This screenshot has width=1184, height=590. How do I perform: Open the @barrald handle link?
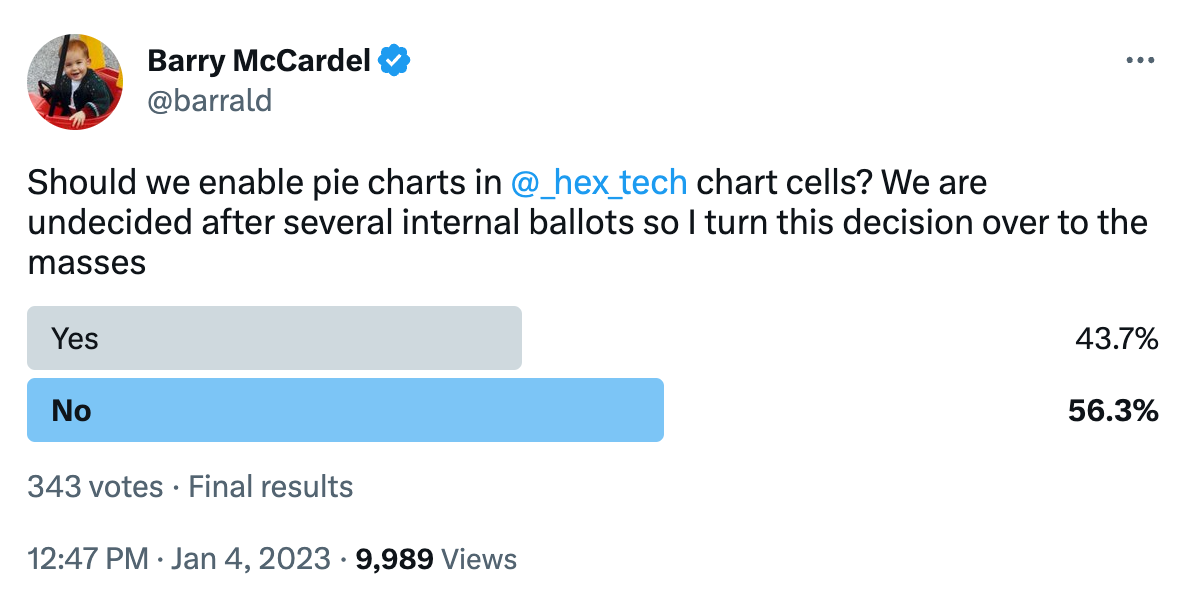point(210,100)
